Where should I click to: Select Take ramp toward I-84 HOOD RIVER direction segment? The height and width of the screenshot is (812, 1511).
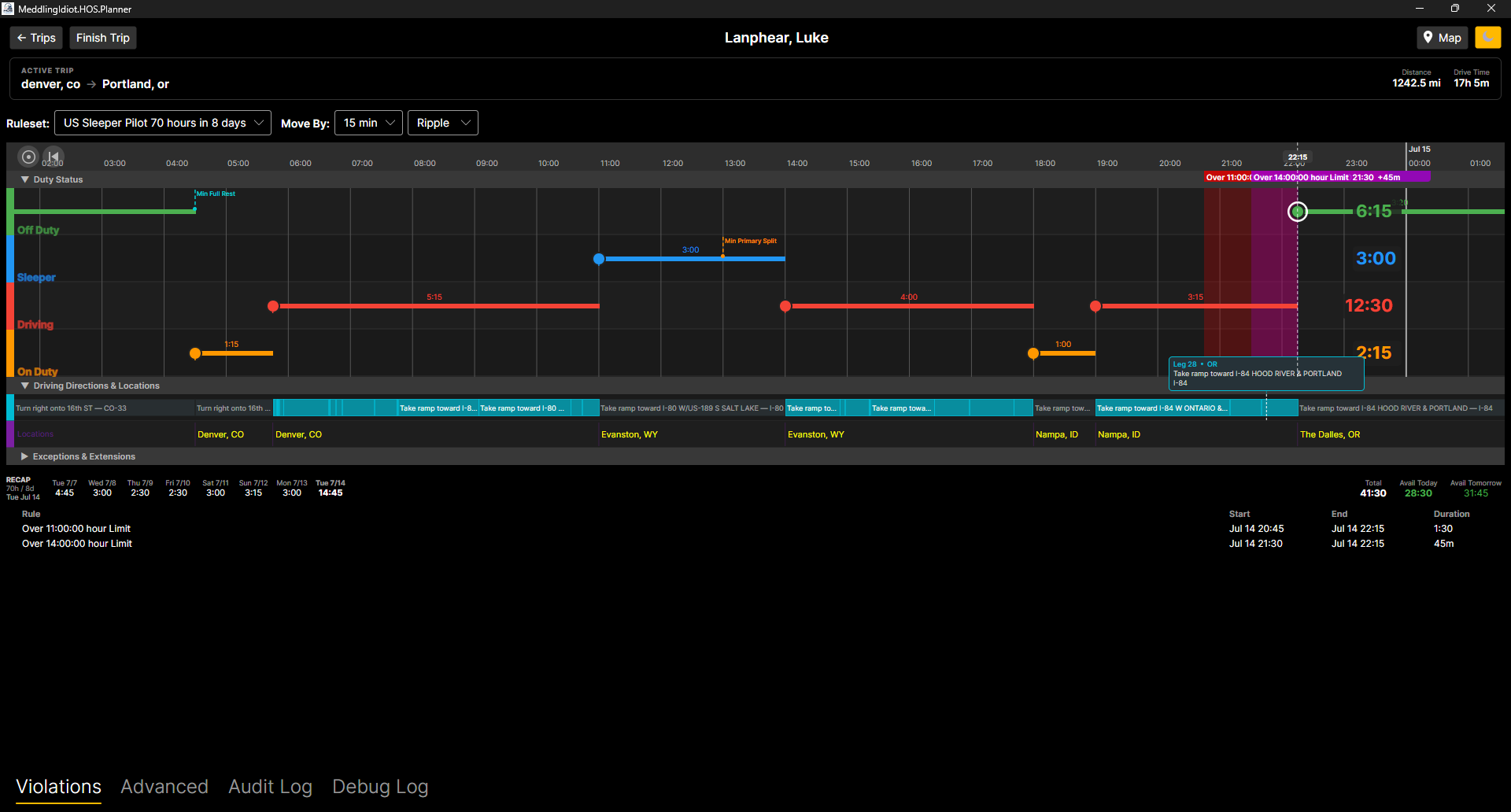(1401, 408)
